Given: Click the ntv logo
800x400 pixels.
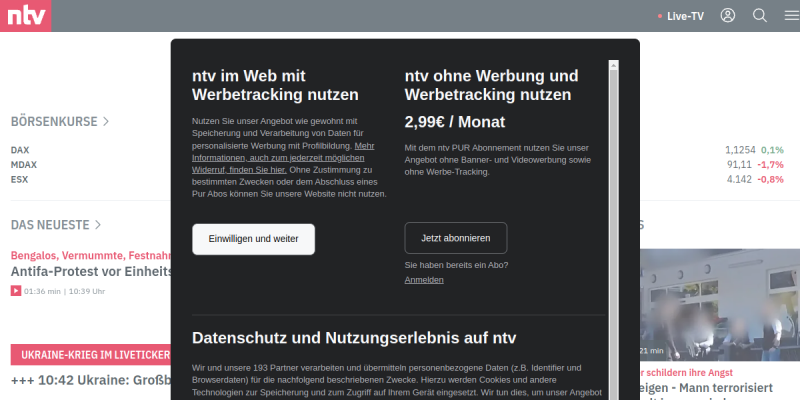Looking at the screenshot, I should pos(26,16).
